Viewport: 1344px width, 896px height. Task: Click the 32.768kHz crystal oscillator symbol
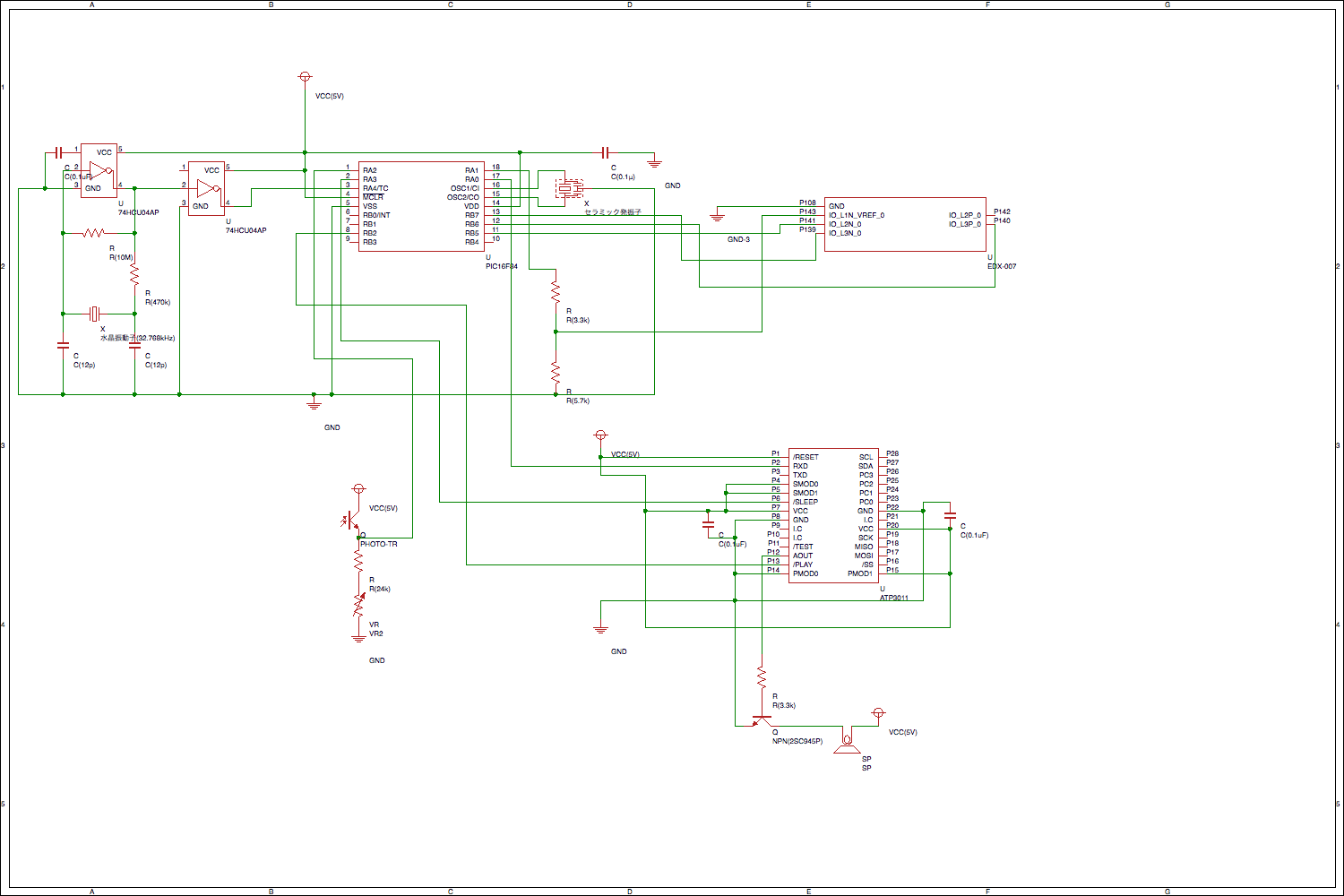coord(99,314)
